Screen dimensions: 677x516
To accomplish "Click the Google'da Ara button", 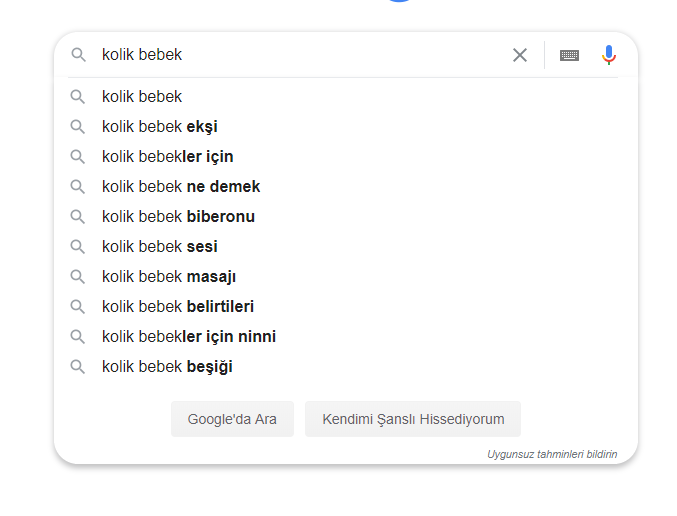I will tap(232, 419).
